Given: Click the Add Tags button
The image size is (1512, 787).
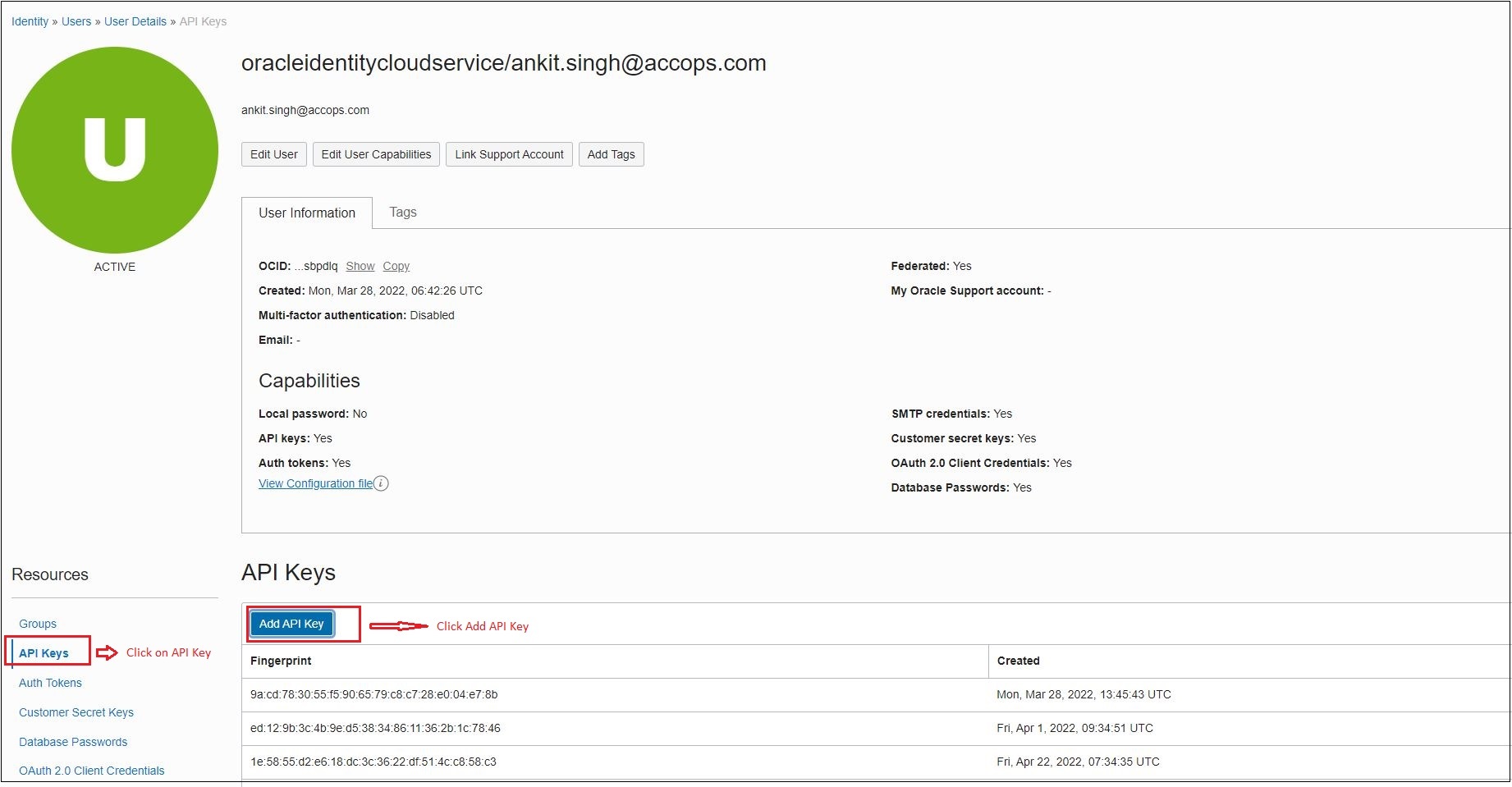Looking at the screenshot, I should [x=611, y=154].
